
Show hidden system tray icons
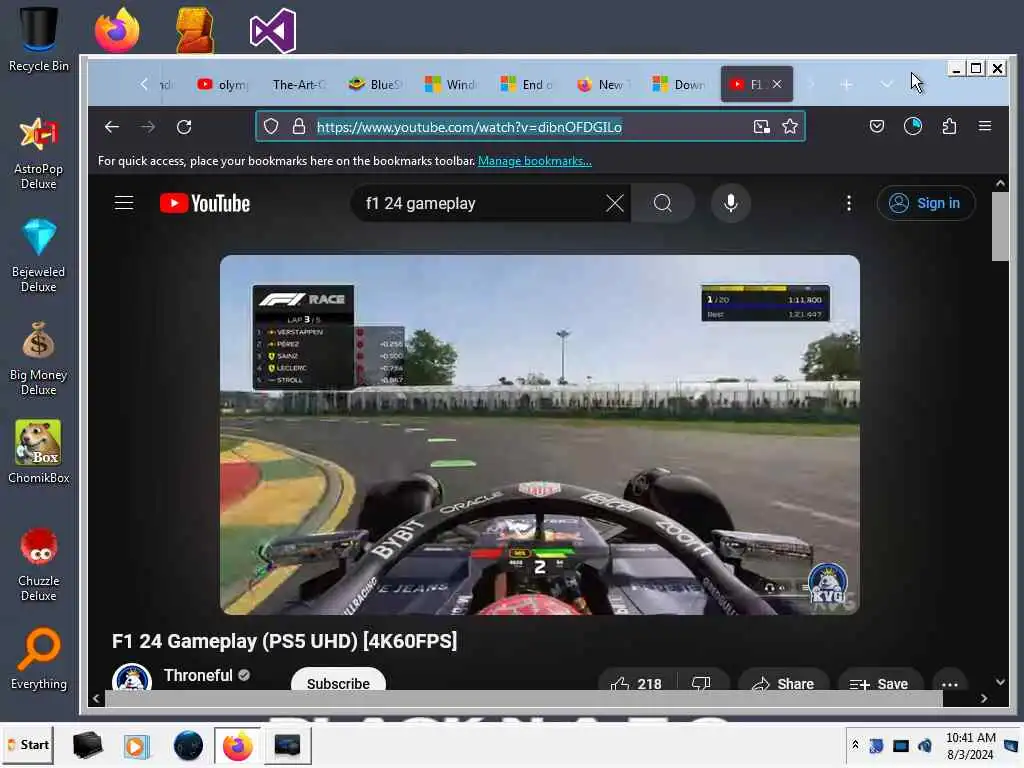(855, 745)
